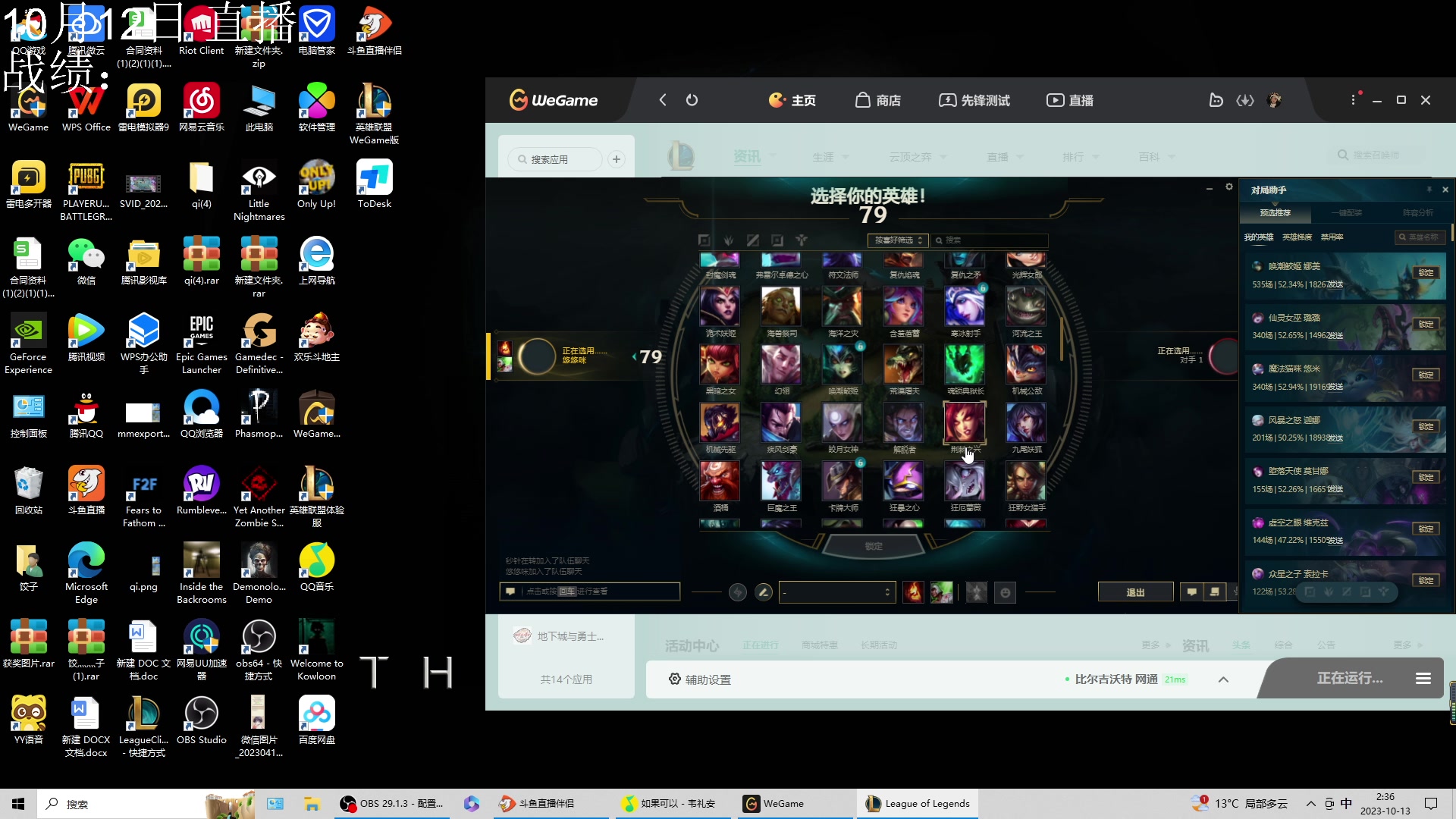Select 英雄梯度 sub-tab
Image resolution: width=1456 pixels, height=819 pixels.
click(1297, 237)
